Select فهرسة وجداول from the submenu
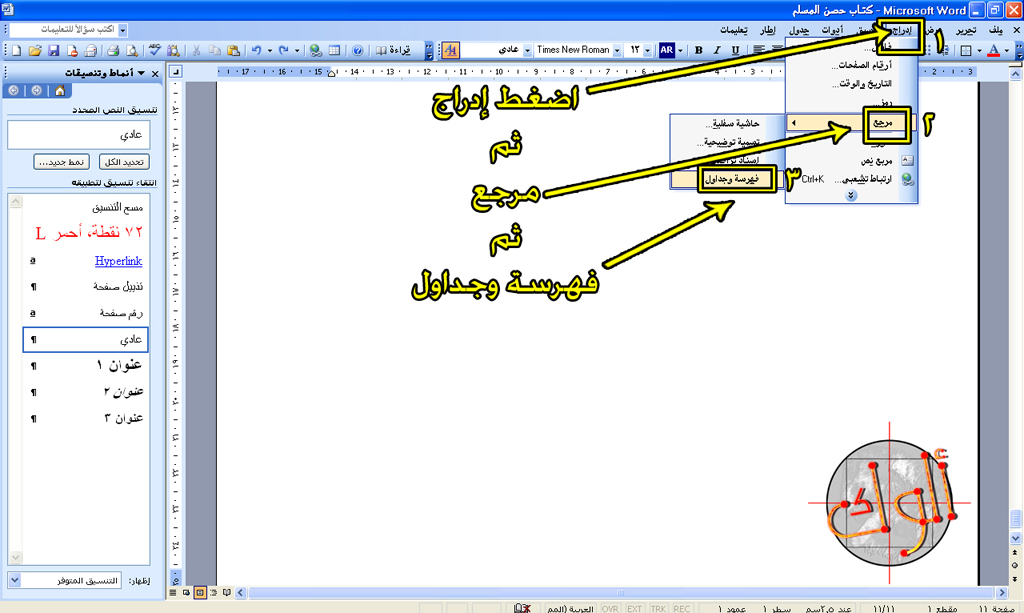1024x613 pixels. click(x=729, y=178)
